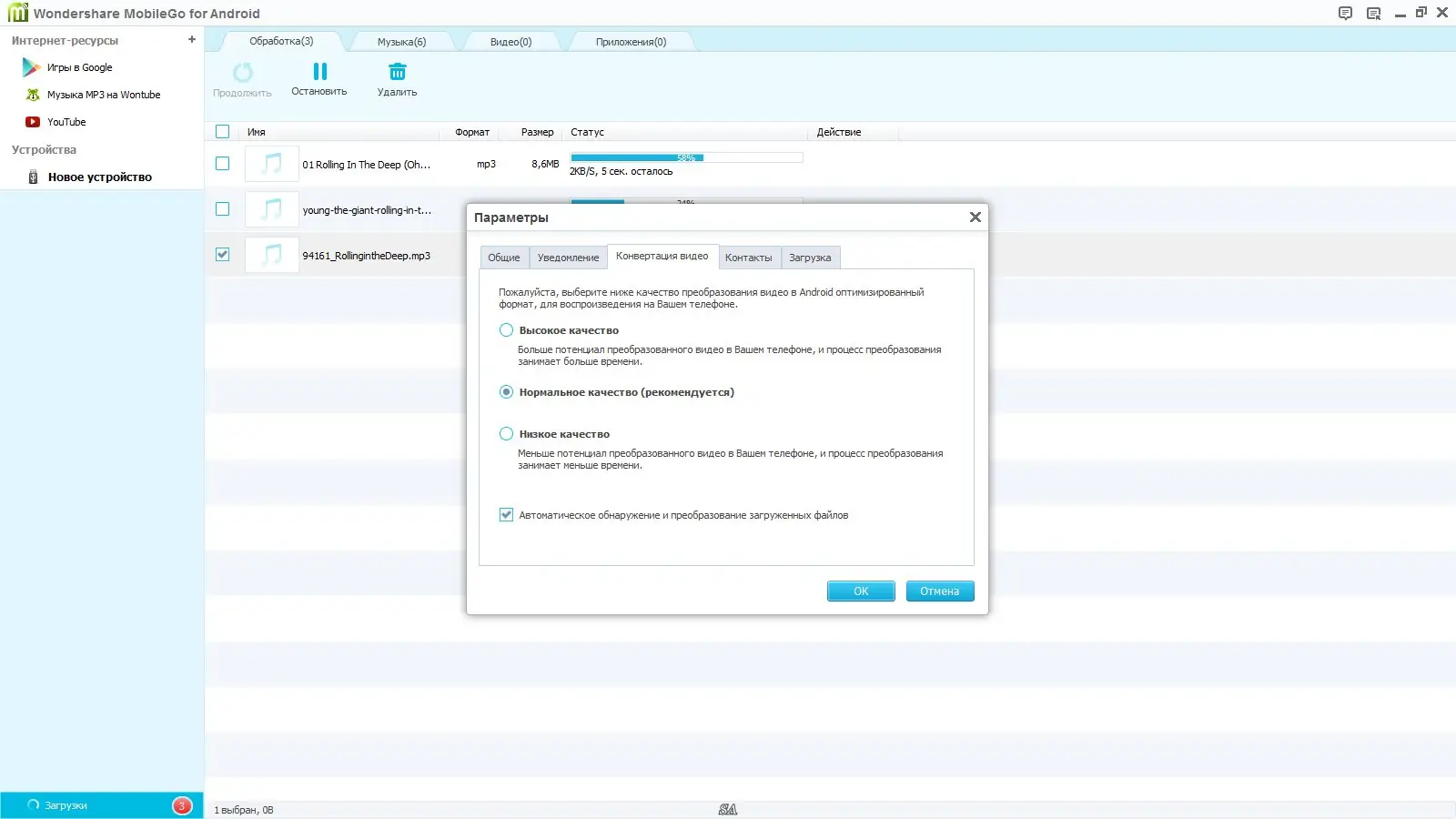Uncheck the 94161_RollingintheDeep.mp3 row
The width and height of the screenshot is (1456, 819).
tap(223, 255)
